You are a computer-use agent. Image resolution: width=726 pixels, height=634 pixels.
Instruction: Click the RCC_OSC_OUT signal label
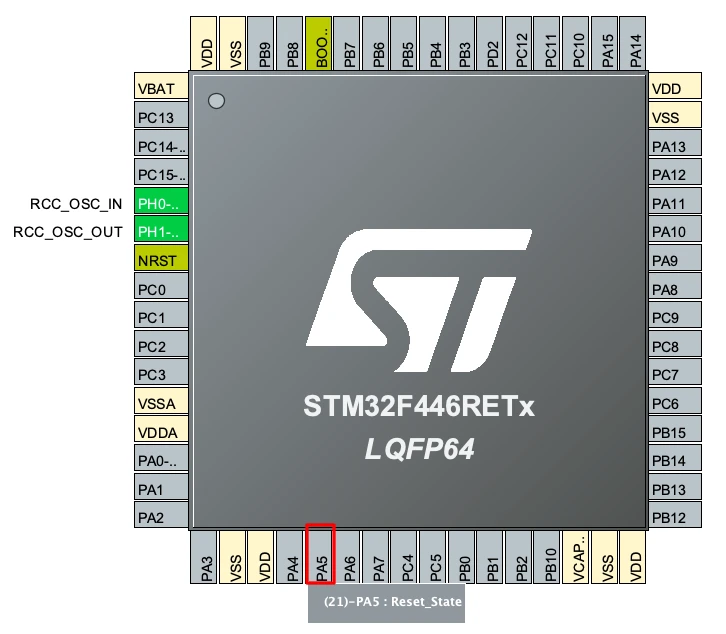tap(68, 232)
